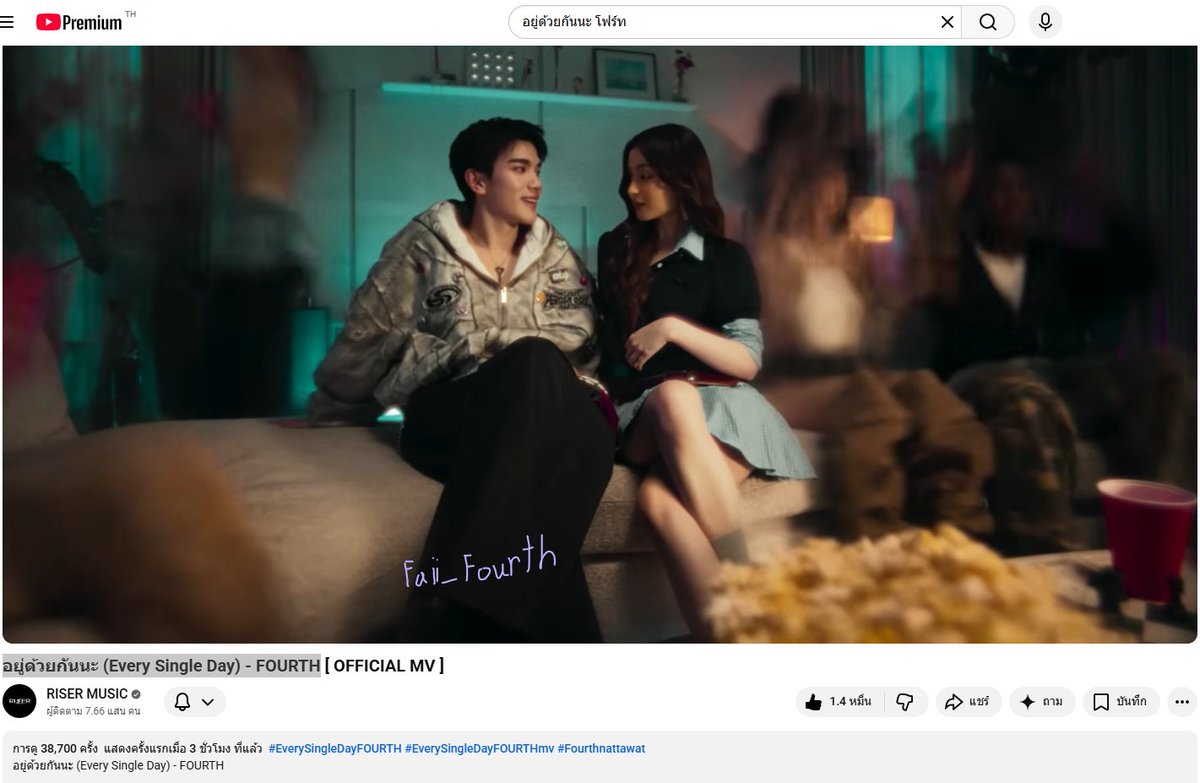Save the video with บันทึก
The image size is (1200, 783).
pos(1121,702)
